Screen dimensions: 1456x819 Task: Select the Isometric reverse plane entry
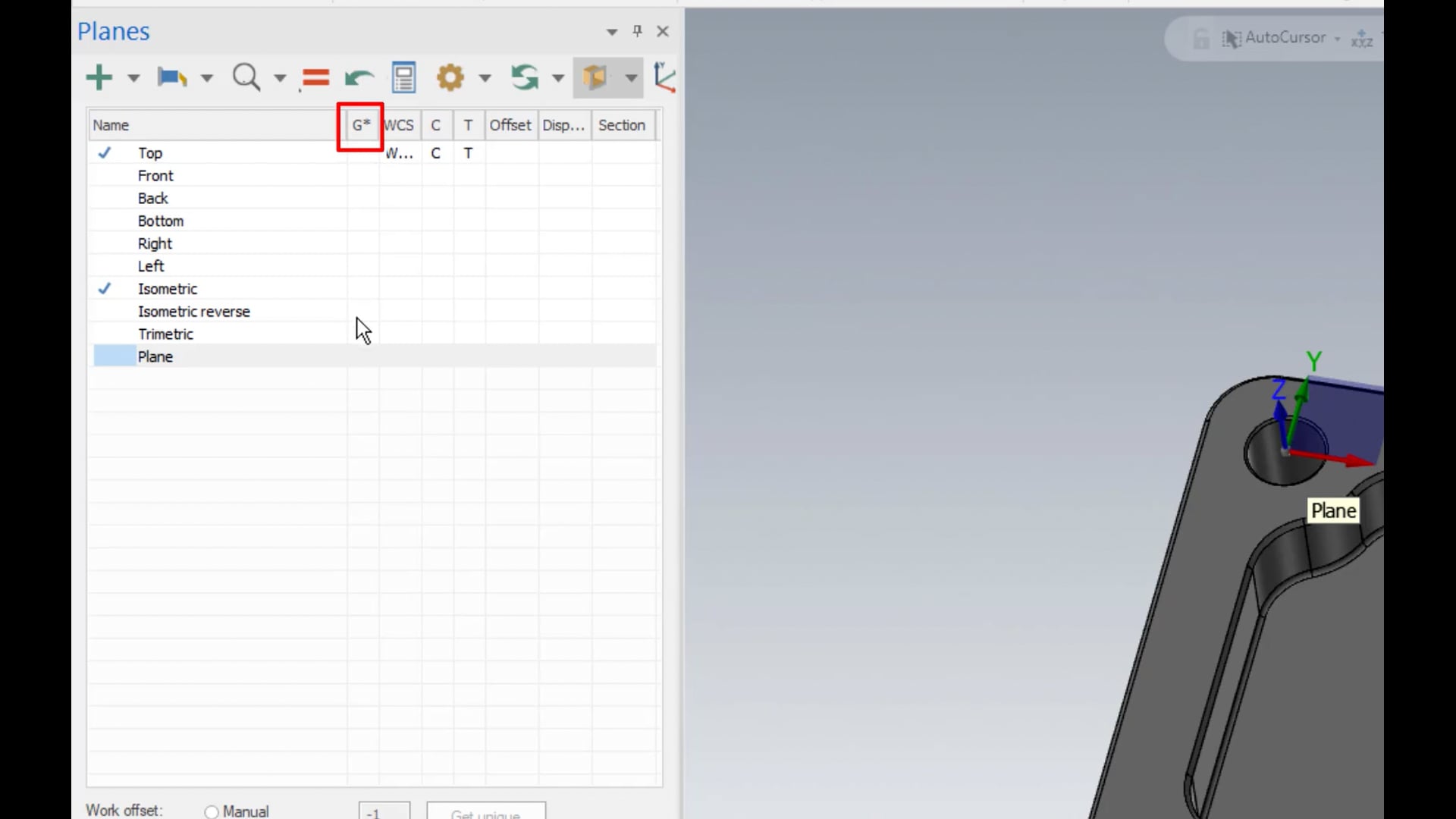[x=194, y=311]
